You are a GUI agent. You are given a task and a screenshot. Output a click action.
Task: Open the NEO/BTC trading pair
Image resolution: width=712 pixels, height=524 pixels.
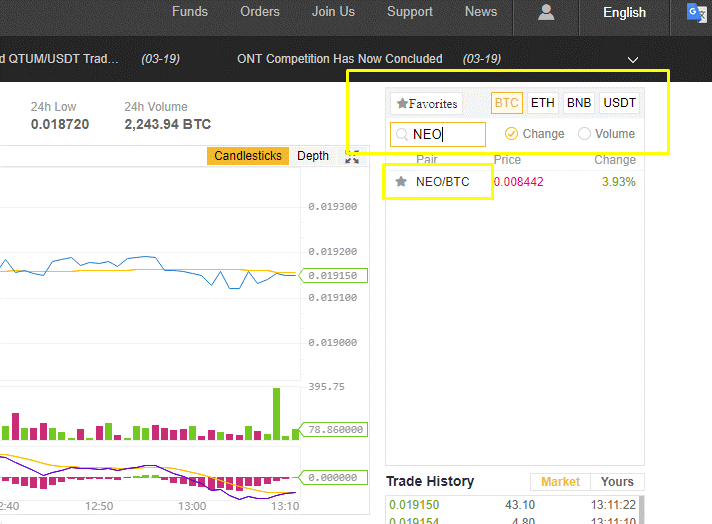click(443, 182)
